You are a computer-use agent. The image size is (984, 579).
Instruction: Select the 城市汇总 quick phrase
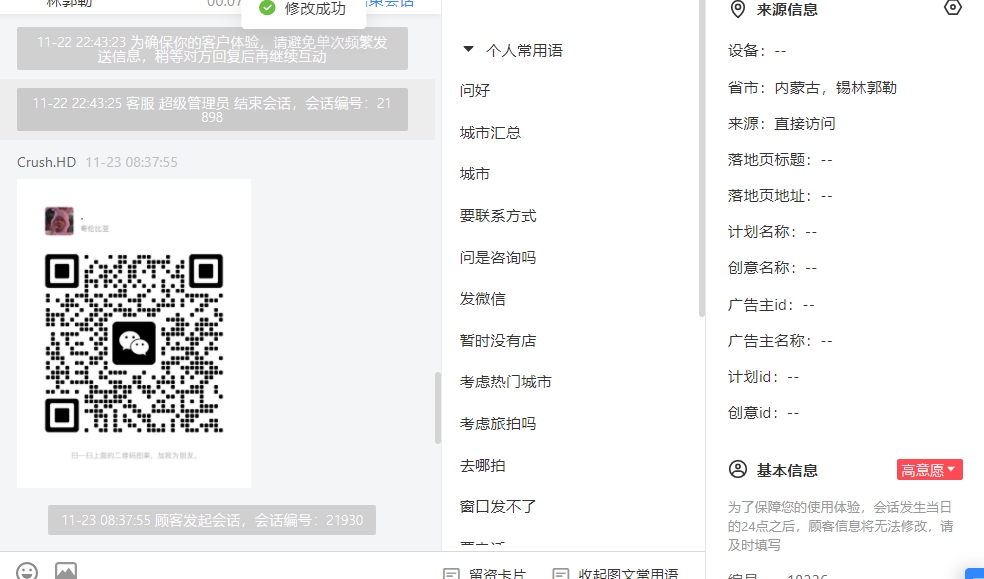tap(490, 132)
